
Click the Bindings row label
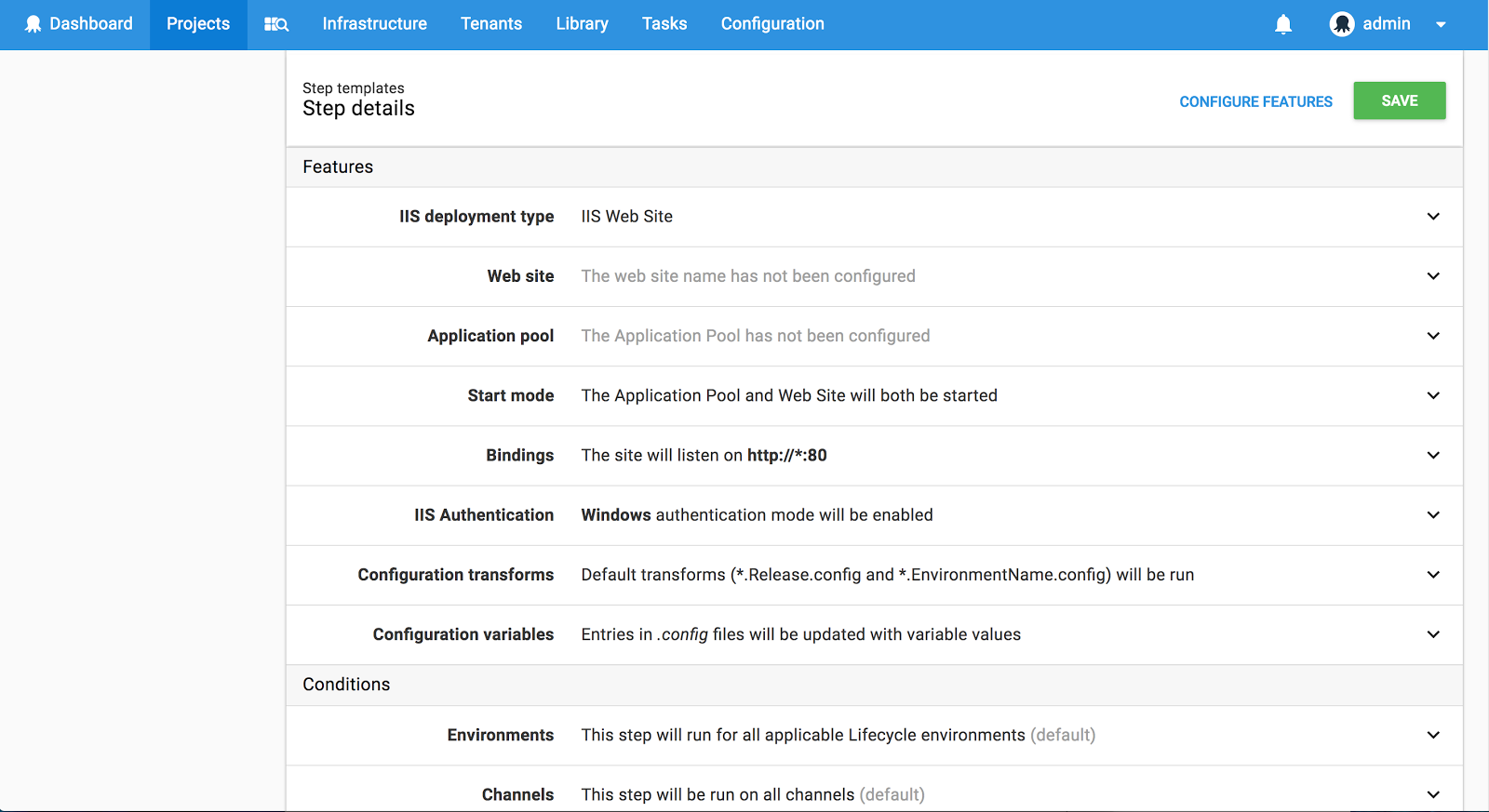click(519, 455)
